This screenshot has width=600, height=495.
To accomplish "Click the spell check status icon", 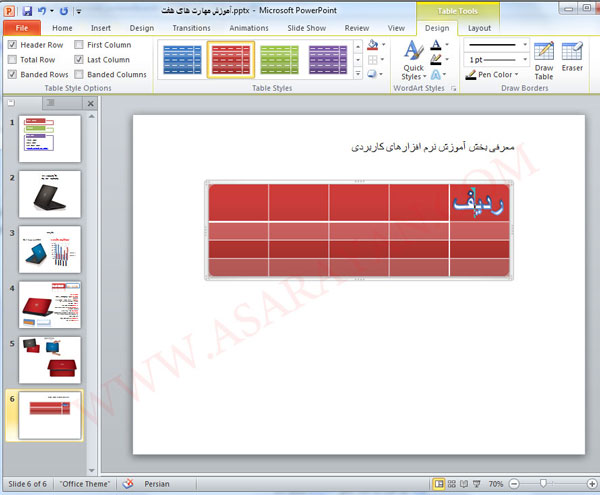I will [129, 484].
